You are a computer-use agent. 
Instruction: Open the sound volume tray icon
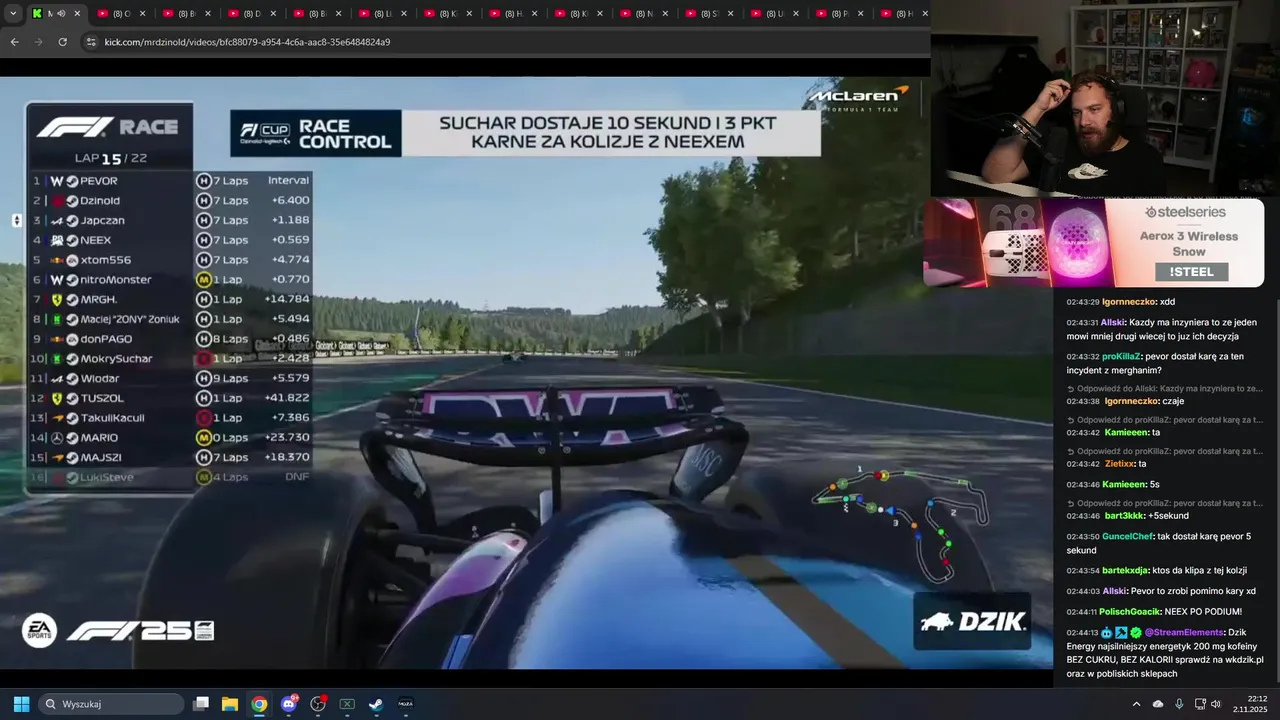(1216, 704)
